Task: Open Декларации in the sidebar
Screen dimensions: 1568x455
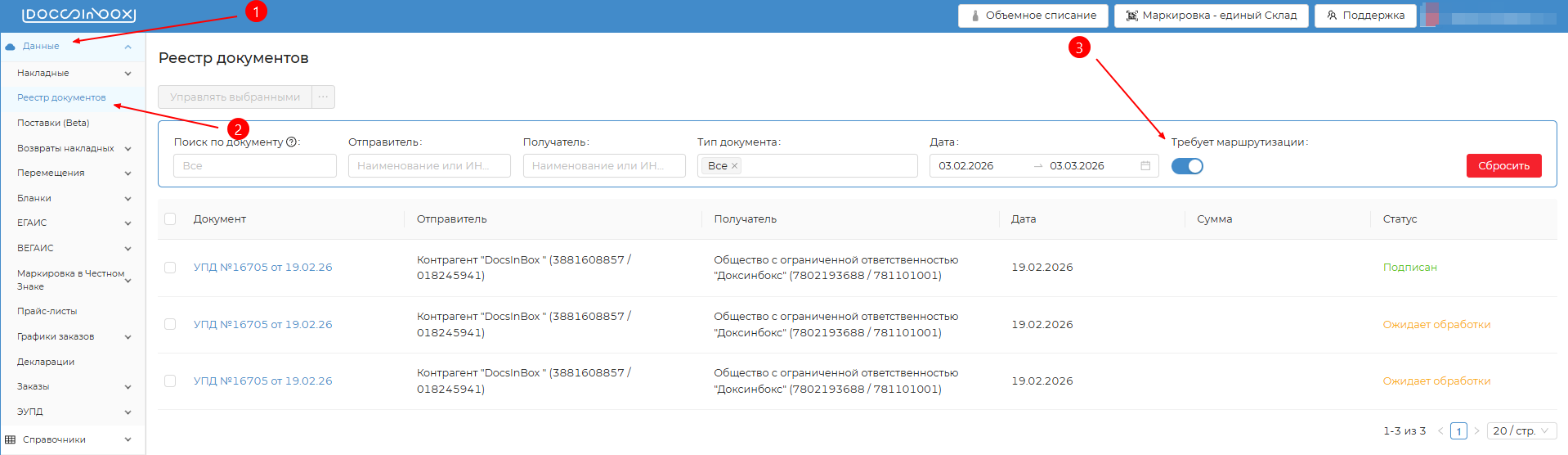Action: click(46, 362)
